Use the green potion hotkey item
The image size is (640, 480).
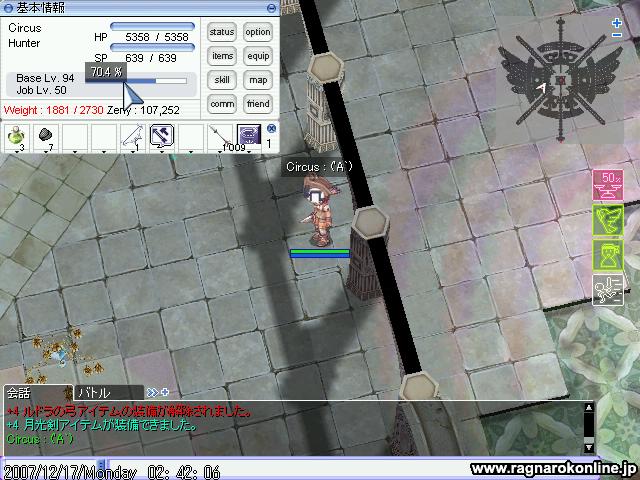point(16,136)
